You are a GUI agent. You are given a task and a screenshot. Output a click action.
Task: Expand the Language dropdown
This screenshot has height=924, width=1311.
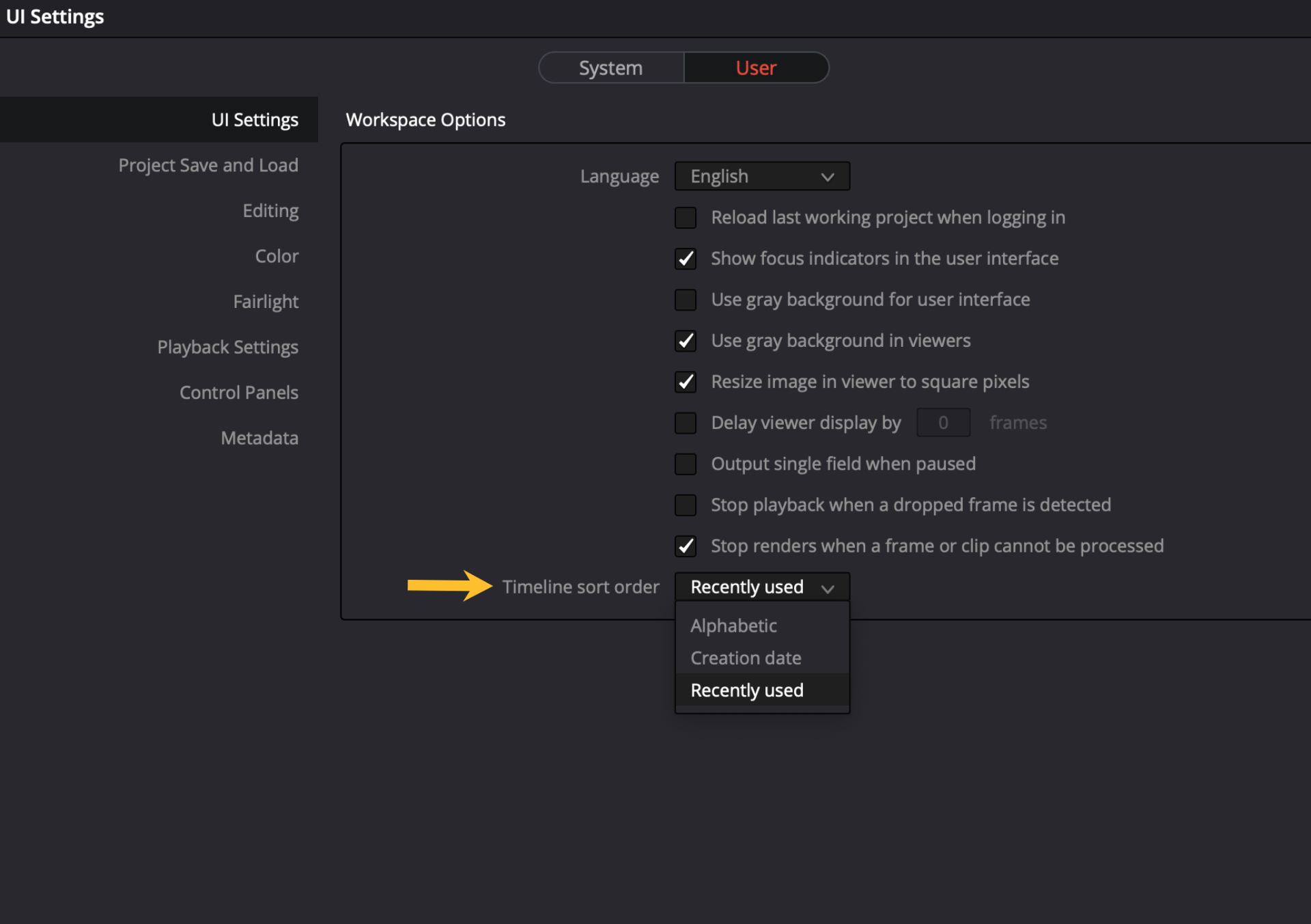tap(762, 176)
